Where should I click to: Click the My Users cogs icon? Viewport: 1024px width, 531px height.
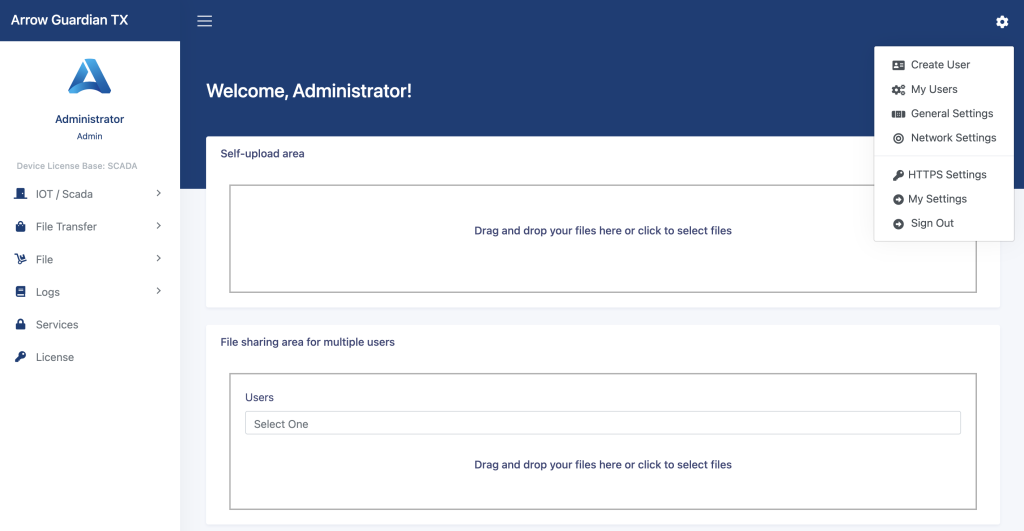coord(899,89)
